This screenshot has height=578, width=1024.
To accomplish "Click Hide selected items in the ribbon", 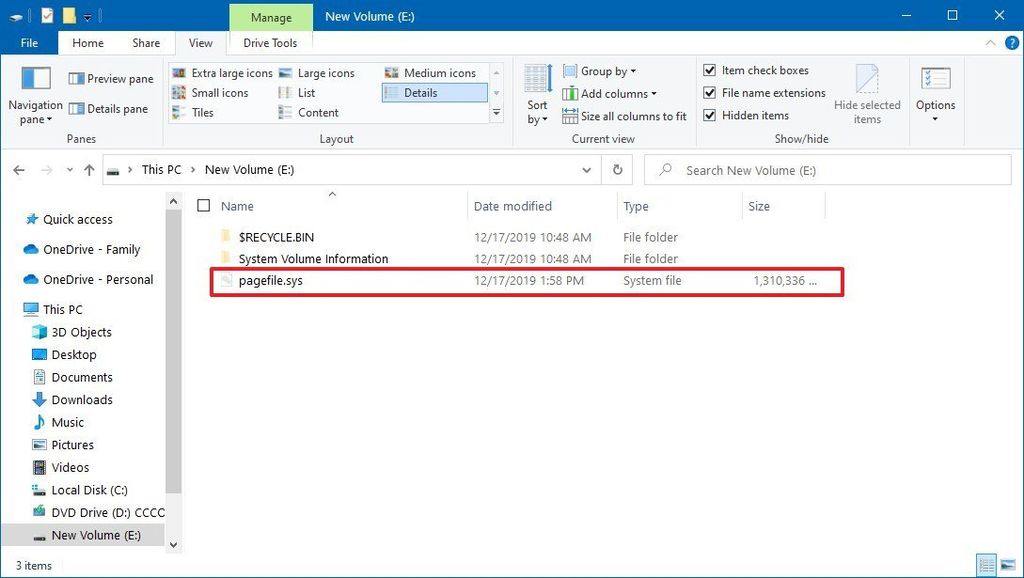I will [x=867, y=95].
